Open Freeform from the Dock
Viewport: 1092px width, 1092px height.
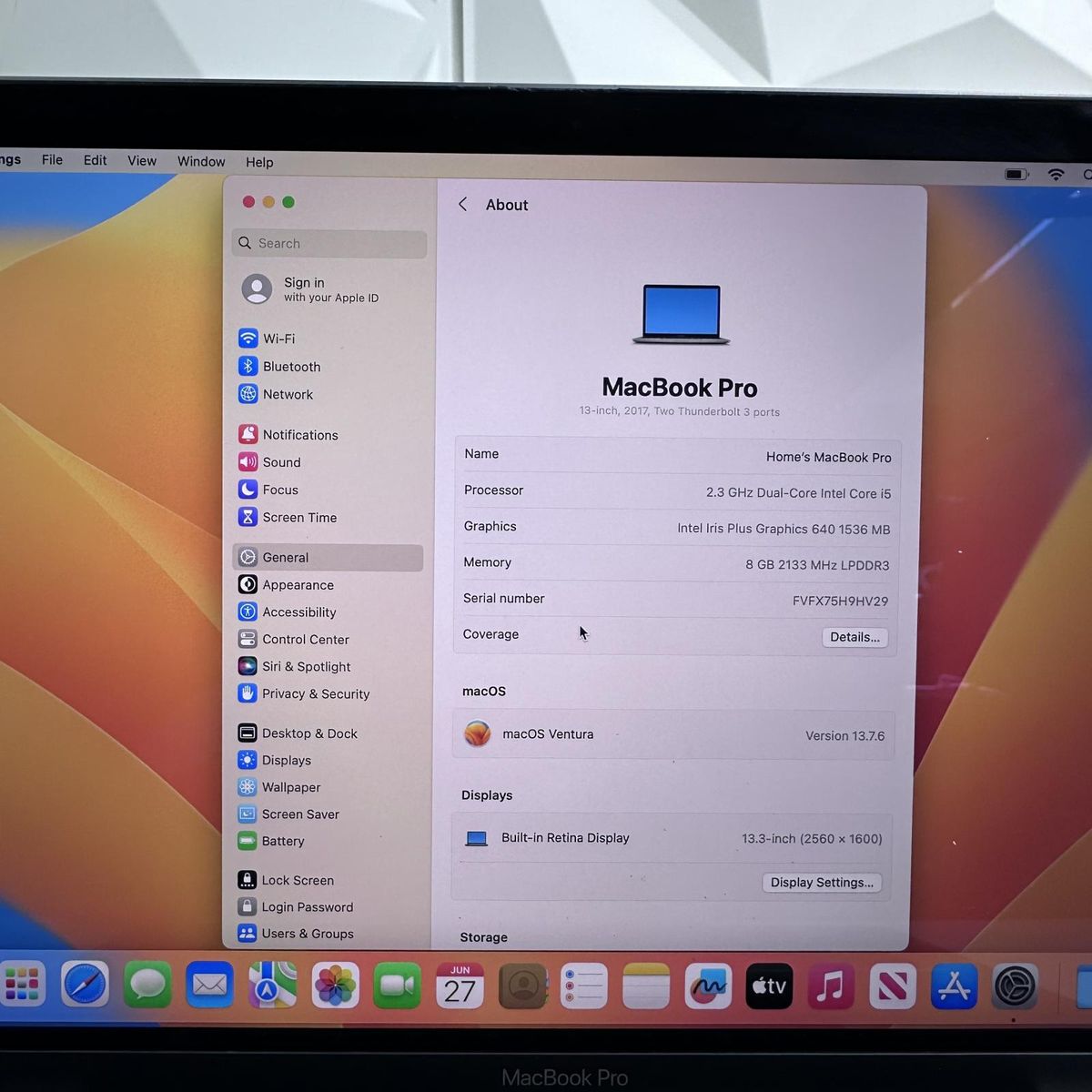point(708,986)
